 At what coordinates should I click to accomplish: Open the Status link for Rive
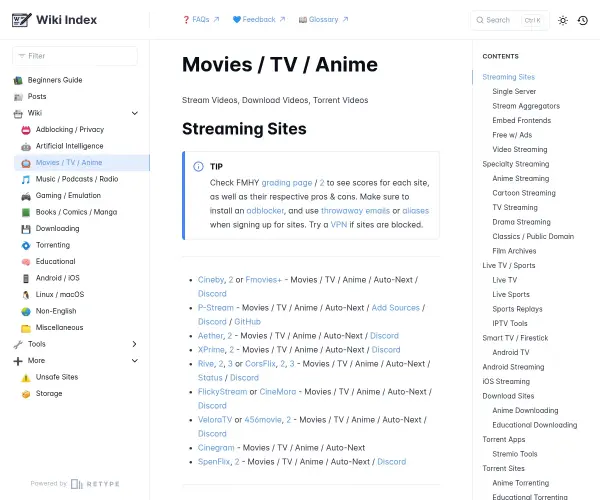click(x=210, y=378)
